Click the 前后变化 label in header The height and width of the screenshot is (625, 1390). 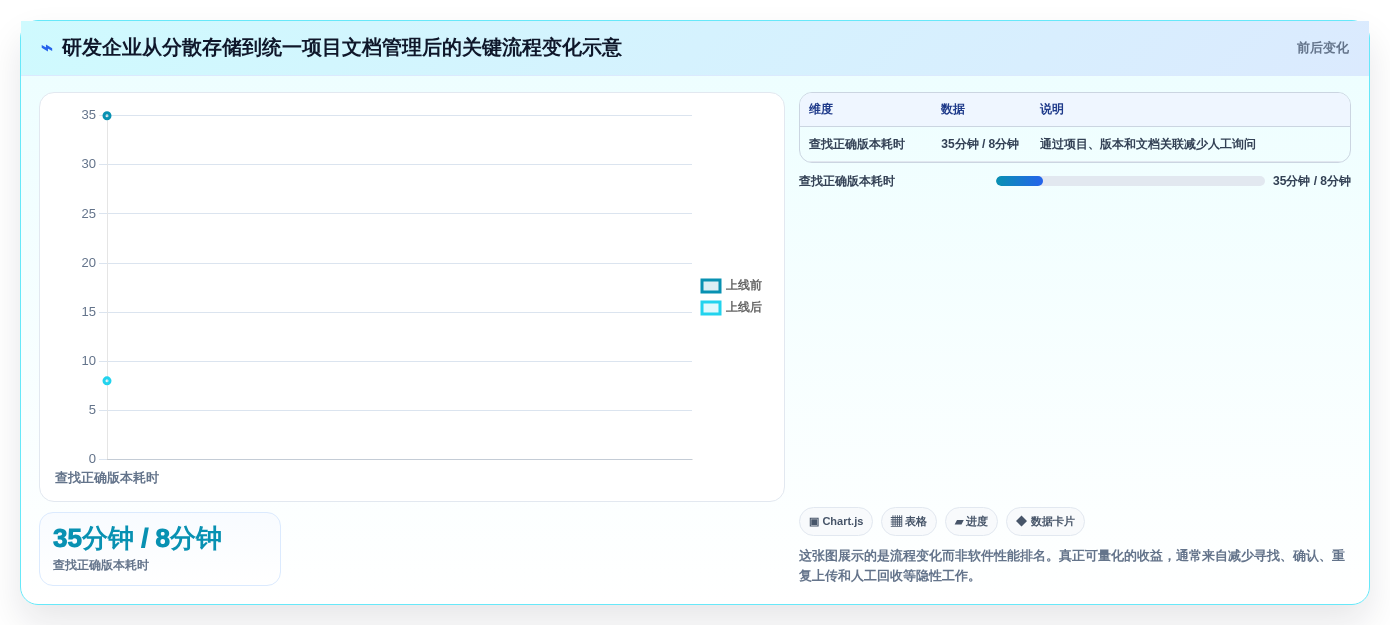(x=1322, y=48)
